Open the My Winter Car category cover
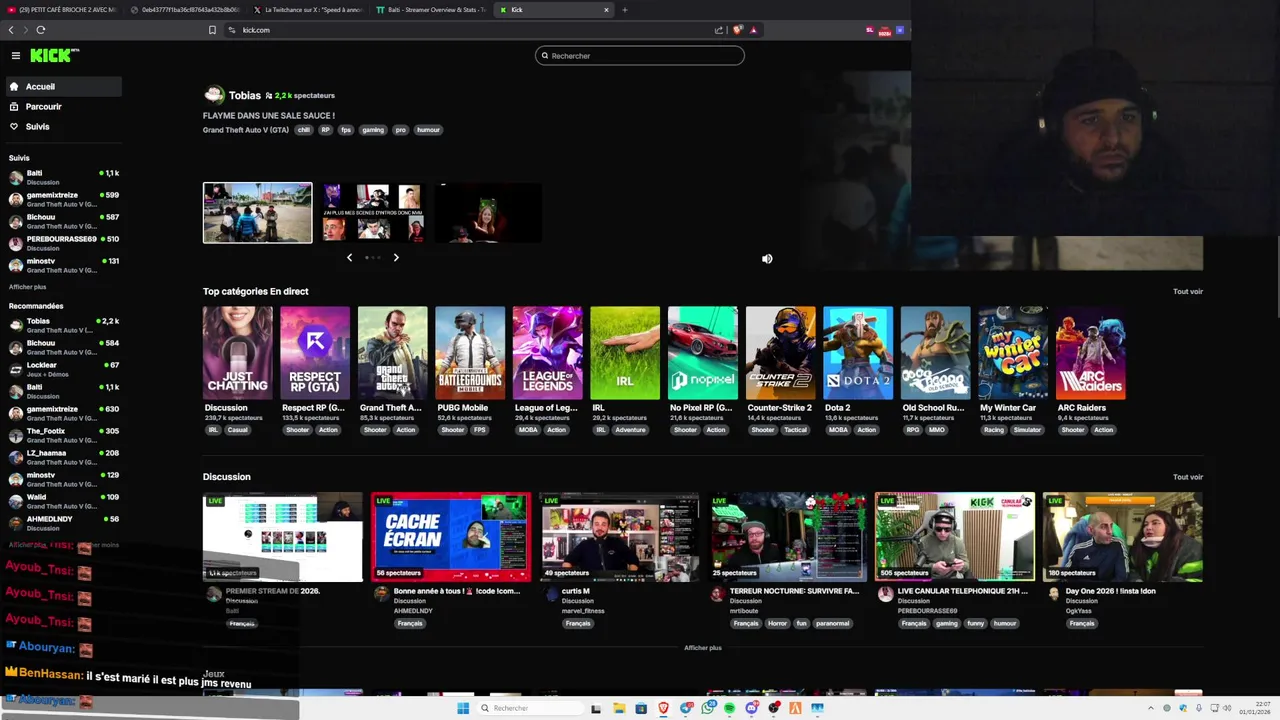 pos(1013,353)
